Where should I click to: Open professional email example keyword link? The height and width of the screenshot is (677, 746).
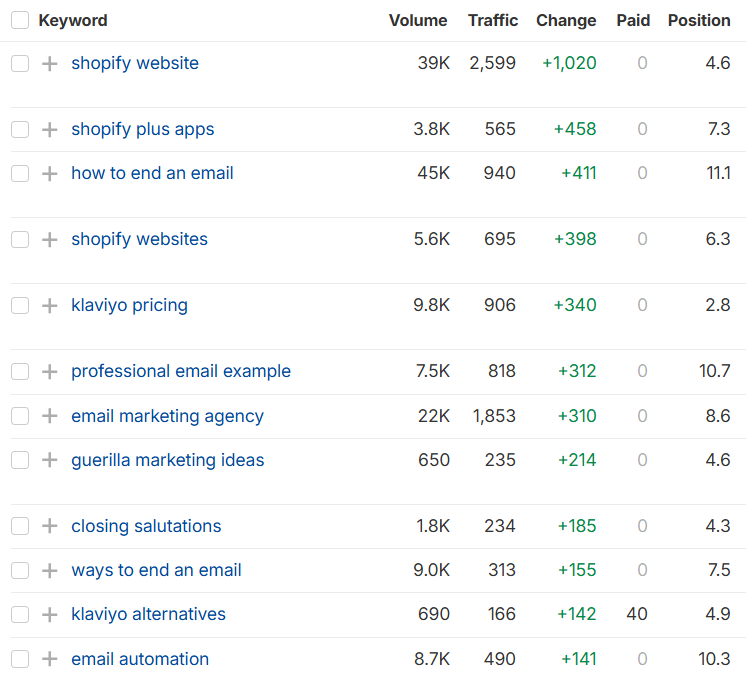point(181,372)
